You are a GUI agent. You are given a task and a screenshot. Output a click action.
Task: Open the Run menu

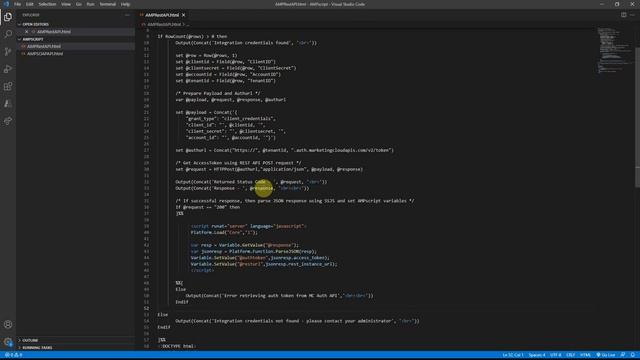click(90, 4)
